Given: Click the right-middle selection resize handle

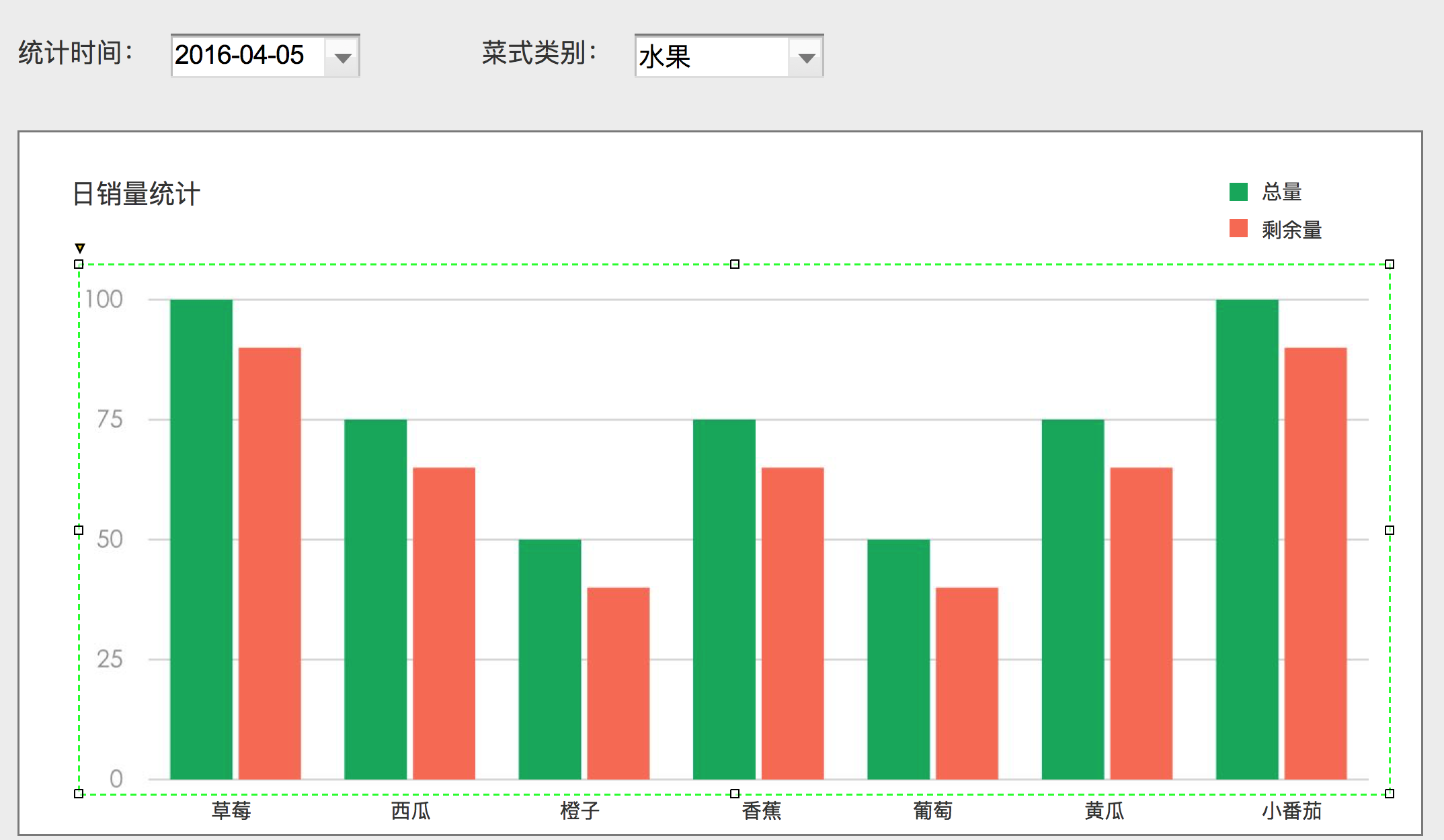Looking at the screenshot, I should click(x=1390, y=530).
